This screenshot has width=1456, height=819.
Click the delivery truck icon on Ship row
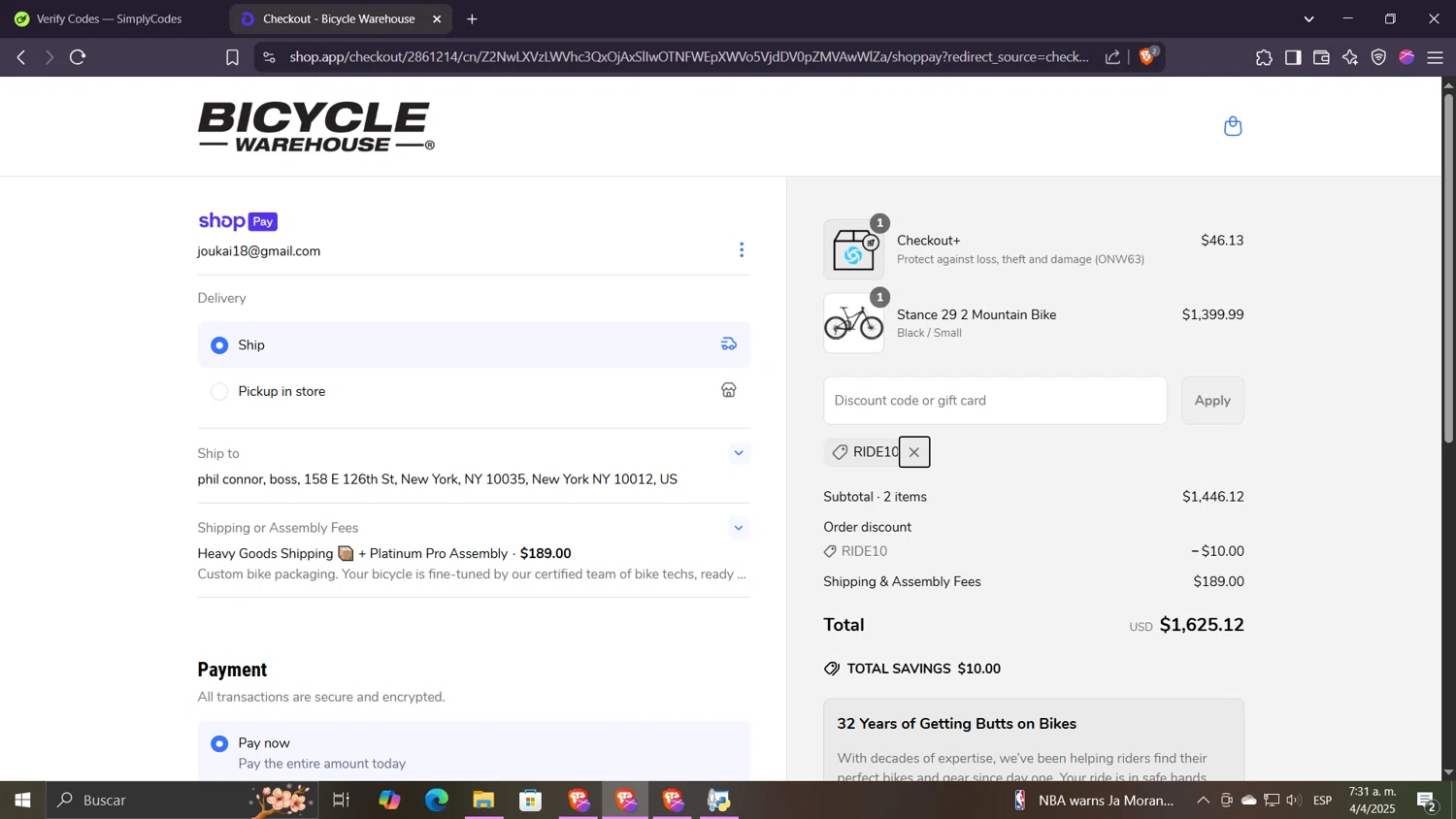coord(729,344)
